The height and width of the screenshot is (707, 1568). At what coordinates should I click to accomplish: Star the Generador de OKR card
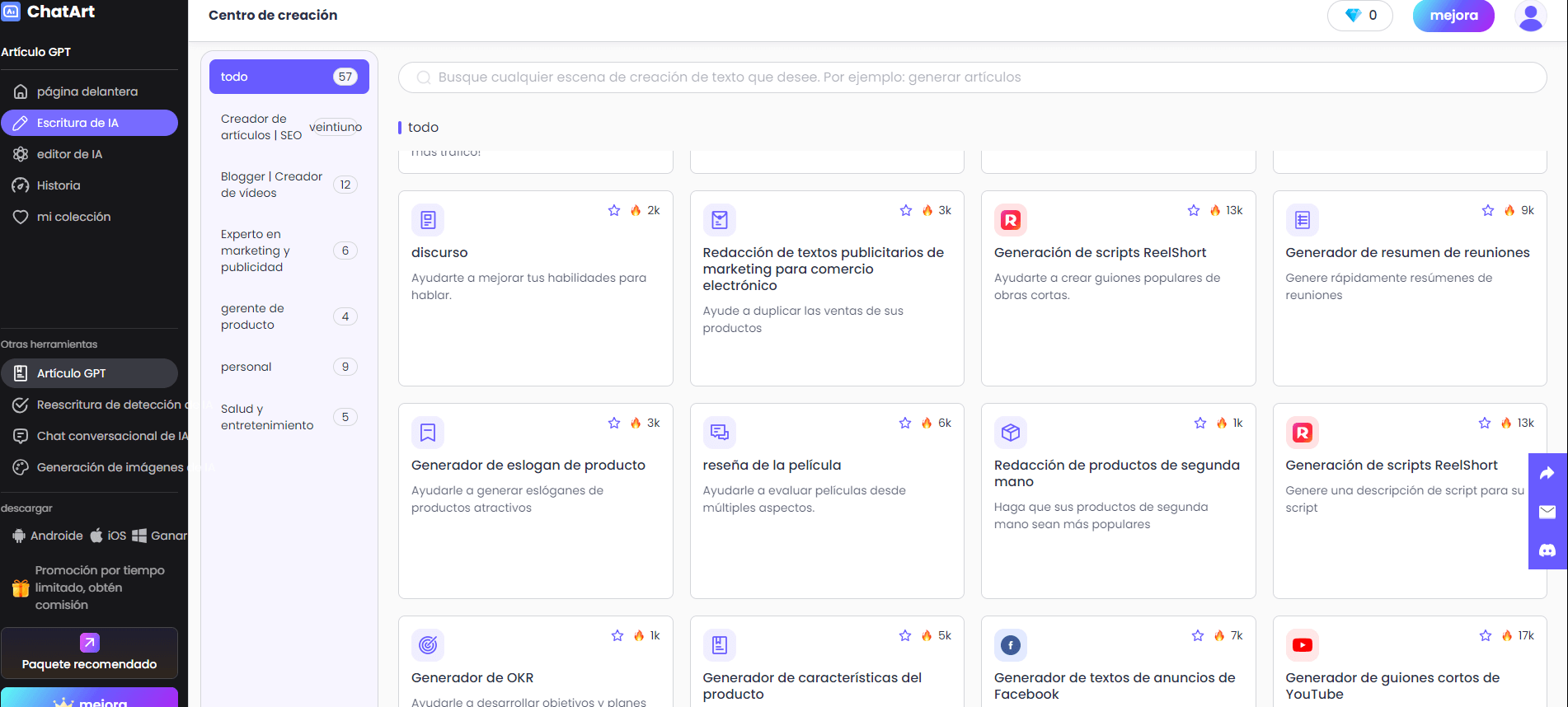(x=617, y=635)
